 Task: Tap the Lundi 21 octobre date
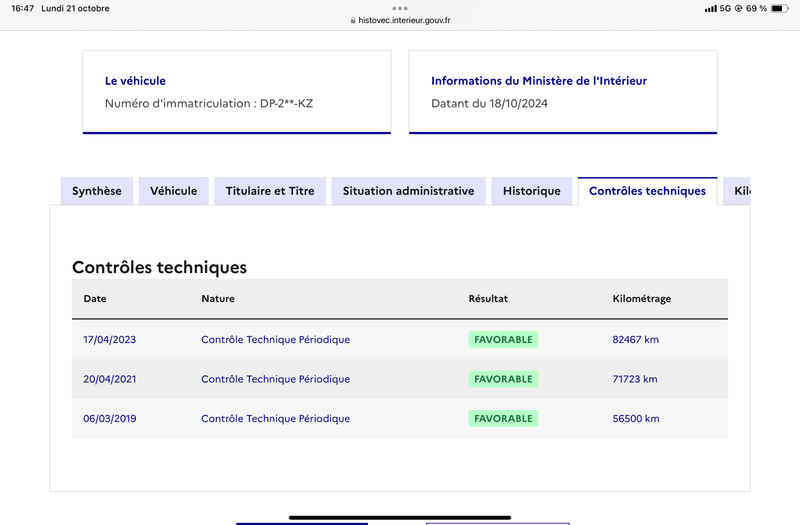pos(75,8)
